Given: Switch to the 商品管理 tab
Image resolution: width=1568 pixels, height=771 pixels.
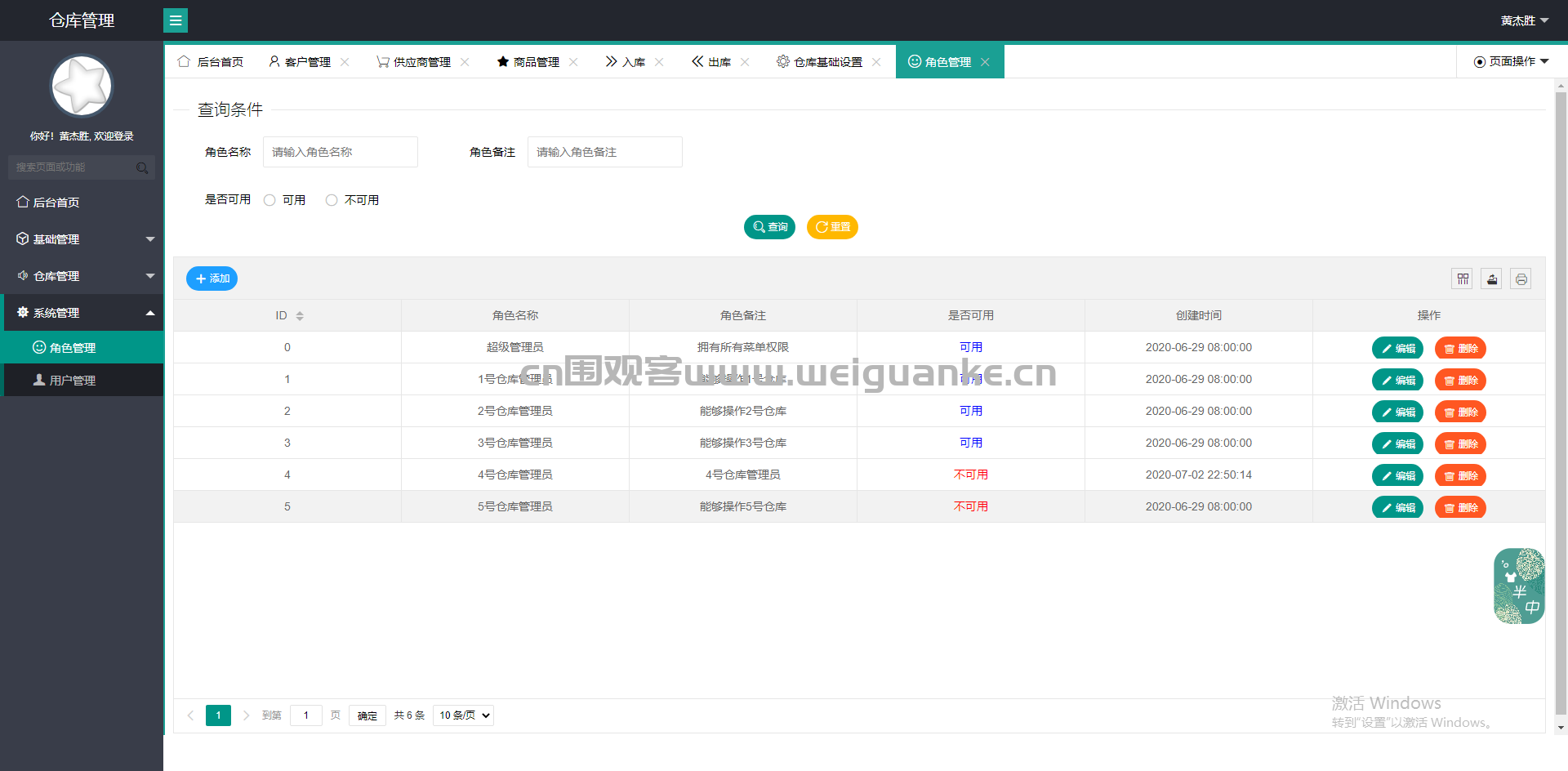Looking at the screenshot, I should point(528,62).
